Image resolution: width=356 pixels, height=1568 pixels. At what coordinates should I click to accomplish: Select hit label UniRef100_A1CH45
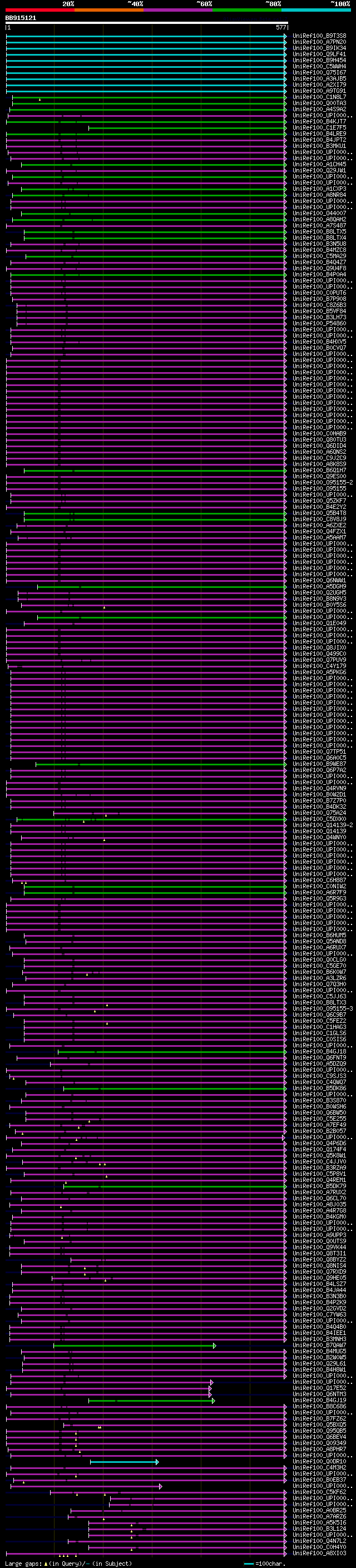319,164
